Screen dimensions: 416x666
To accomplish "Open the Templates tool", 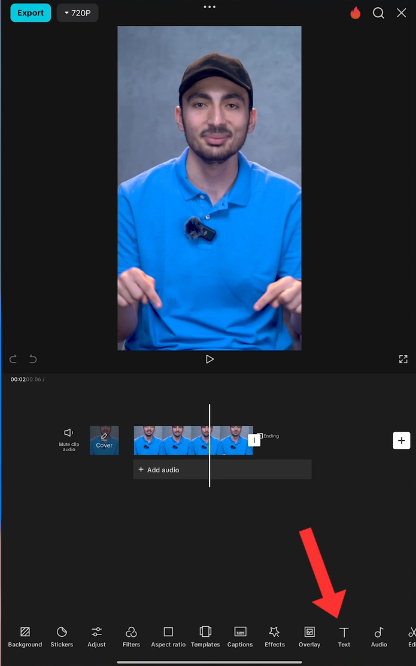I will [x=205, y=637].
